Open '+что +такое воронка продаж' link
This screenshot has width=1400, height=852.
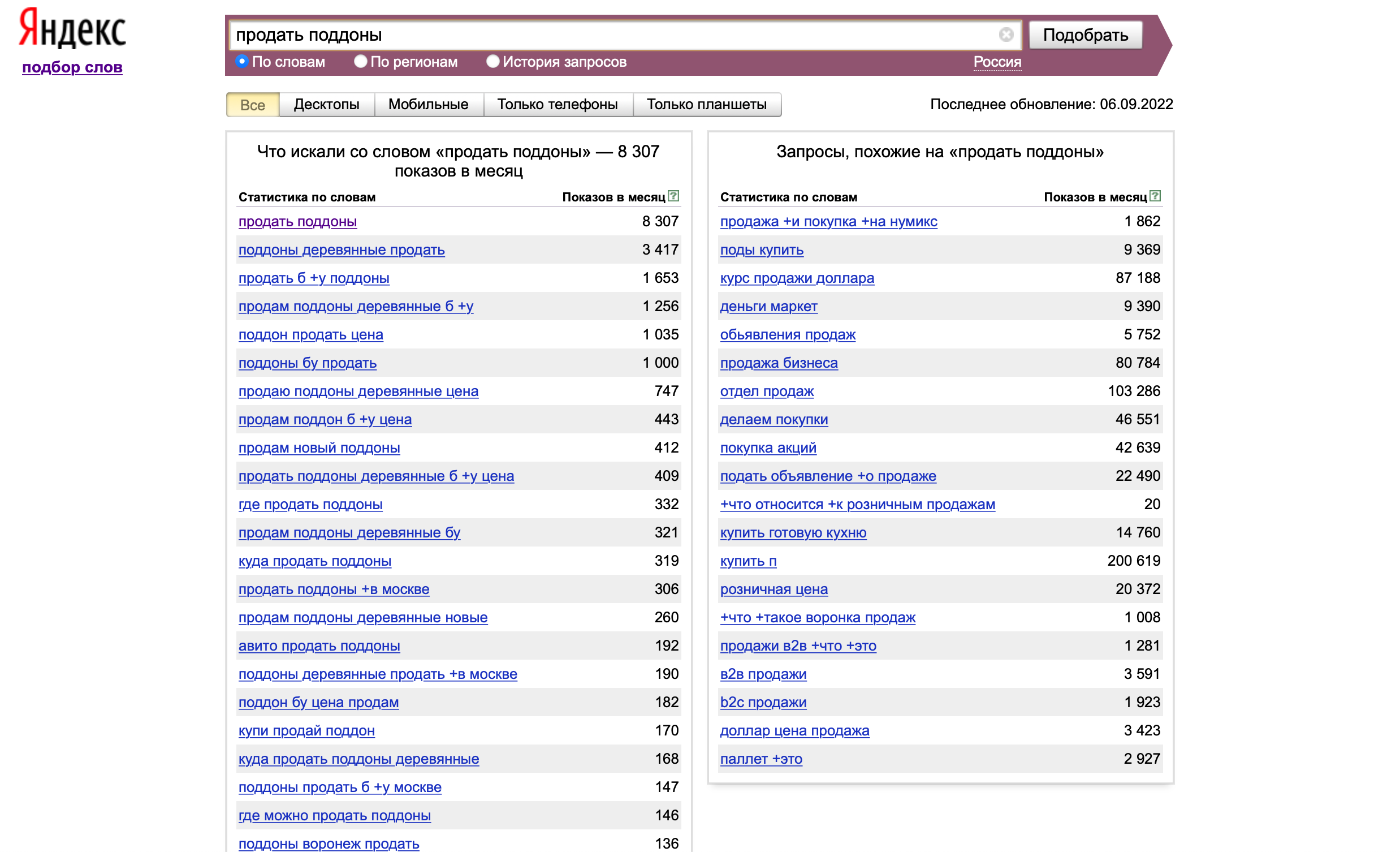(x=818, y=618)
